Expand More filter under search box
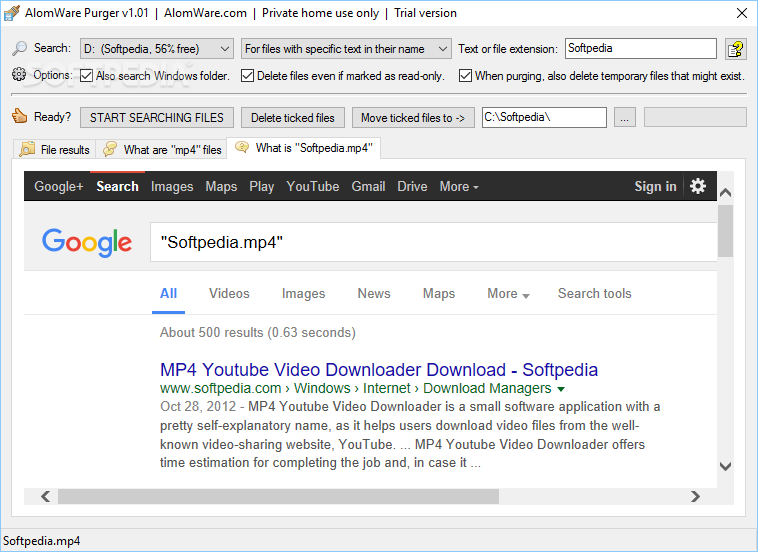 (x=508, y=293)
